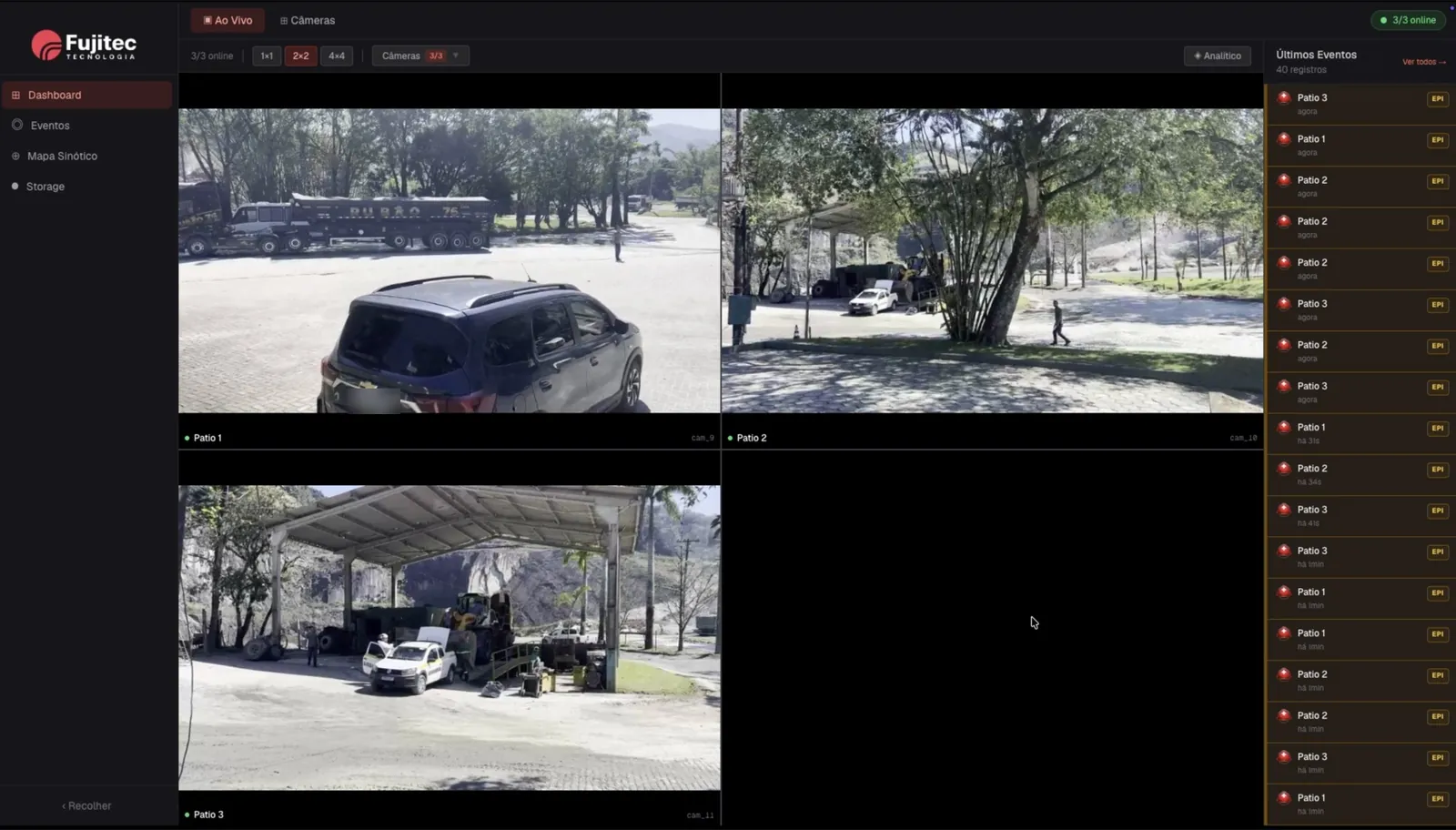
Task: Open Mapa Sinótico via its sidebar icon
Action: [x=15, y=156]
